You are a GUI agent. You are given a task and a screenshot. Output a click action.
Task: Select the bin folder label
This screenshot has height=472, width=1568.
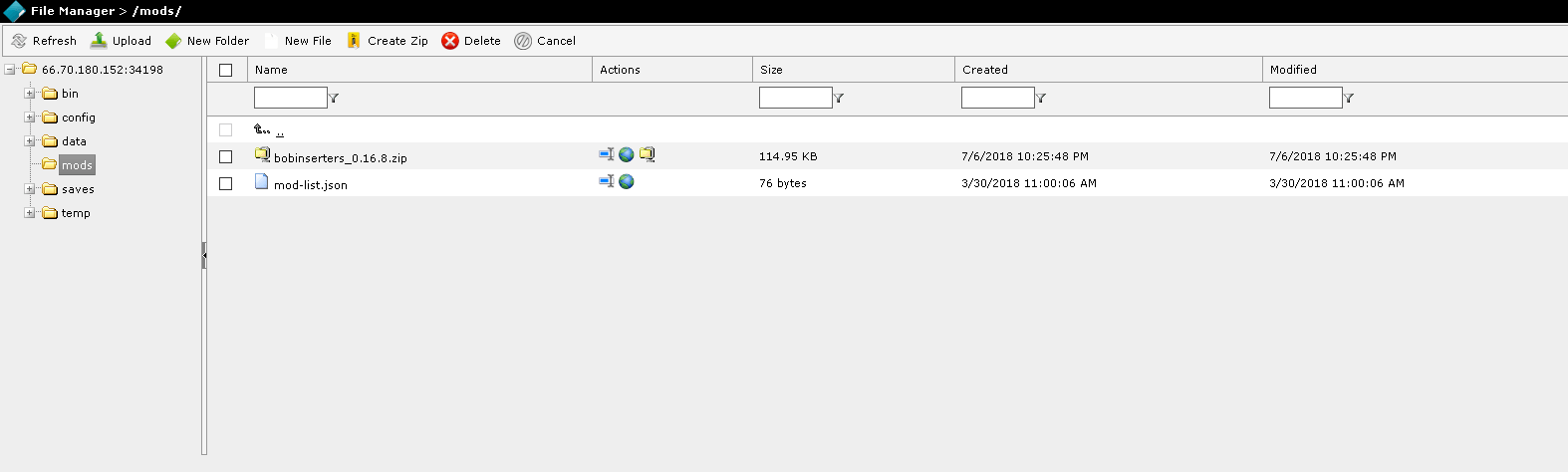pos(70,94)
